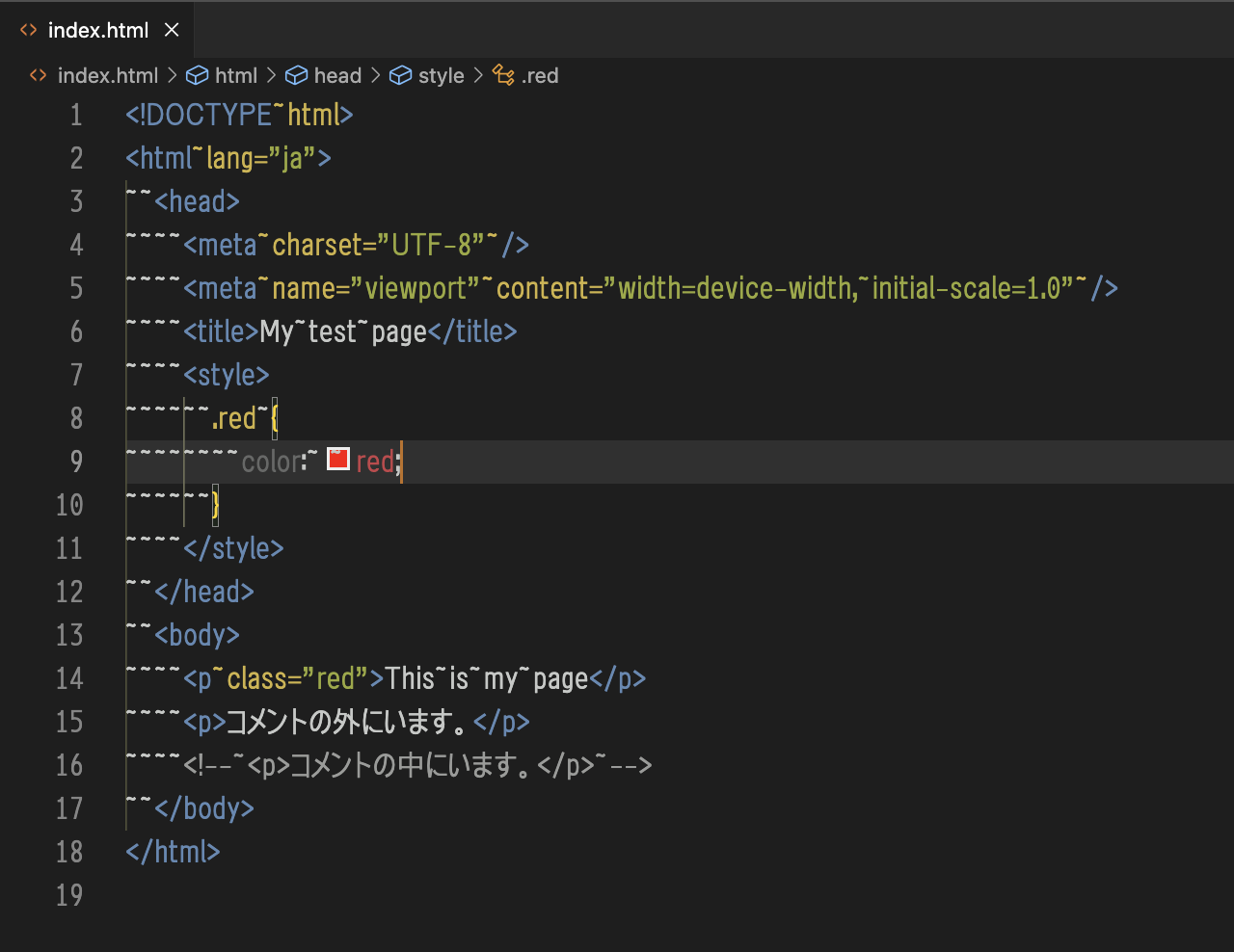This screenshot has height=952, width=1234.
Task: Open the head breadcrumb label
Action: (337, 76)
